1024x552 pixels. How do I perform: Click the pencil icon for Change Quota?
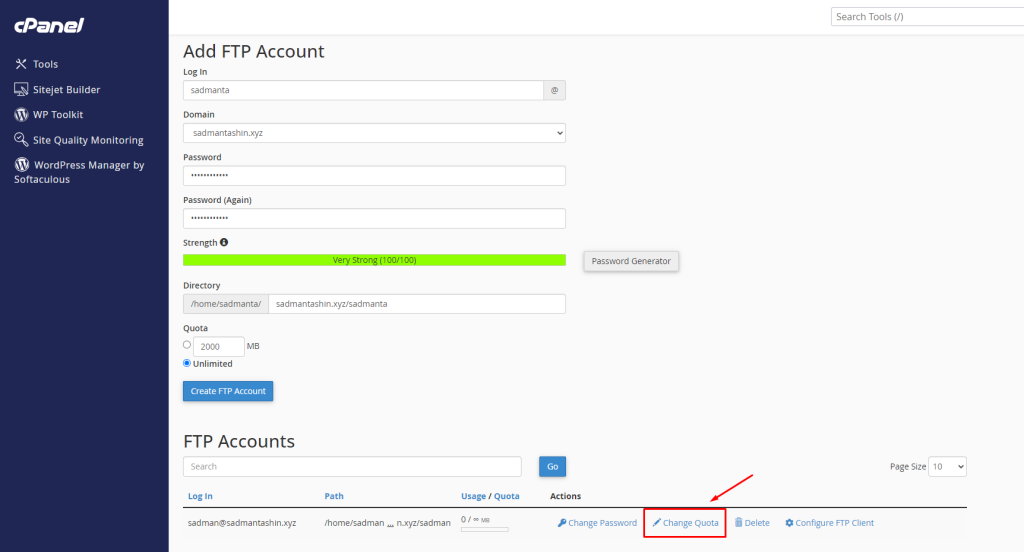pyautogui.click(x=657, y=523)
